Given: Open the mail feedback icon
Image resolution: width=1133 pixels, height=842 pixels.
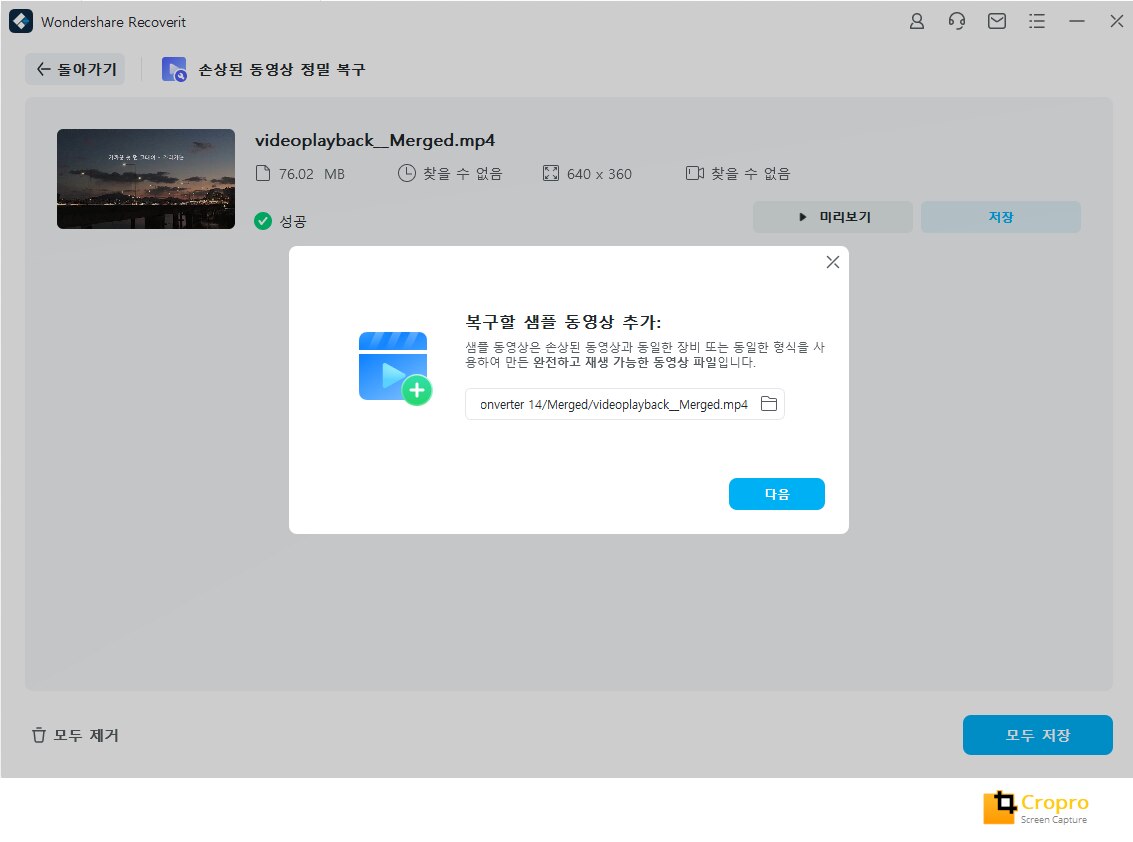Looking at the screenshot, I should 997,22.
